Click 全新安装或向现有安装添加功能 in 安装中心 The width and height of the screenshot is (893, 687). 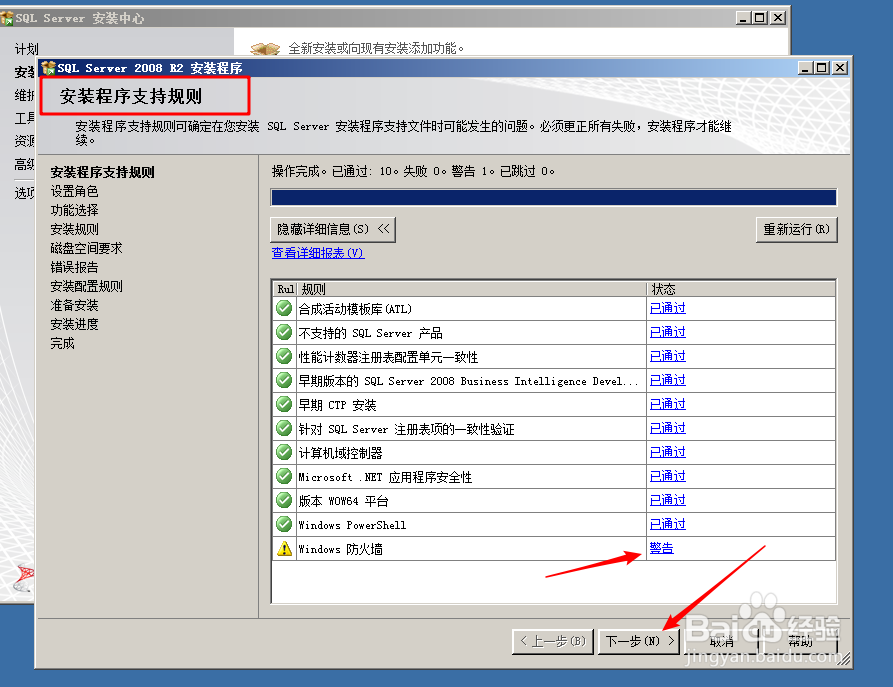376,48
